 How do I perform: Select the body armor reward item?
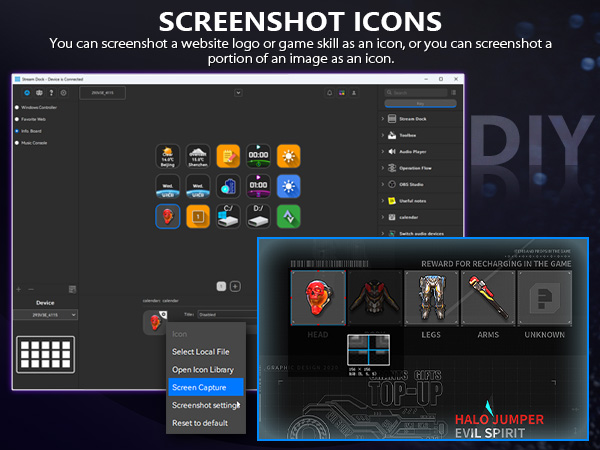click(375, 298)
